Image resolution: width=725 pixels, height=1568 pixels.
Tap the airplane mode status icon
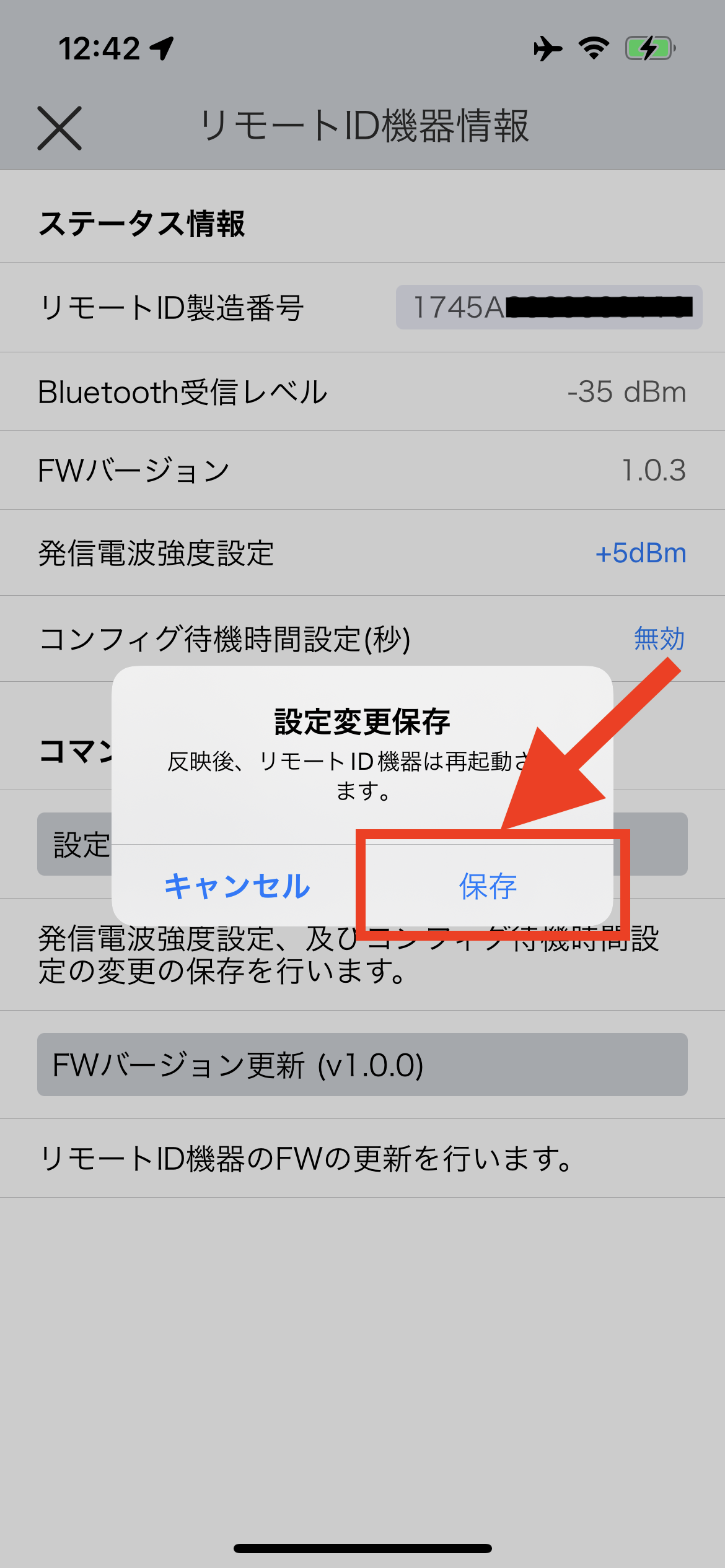[x=548, y=48]
